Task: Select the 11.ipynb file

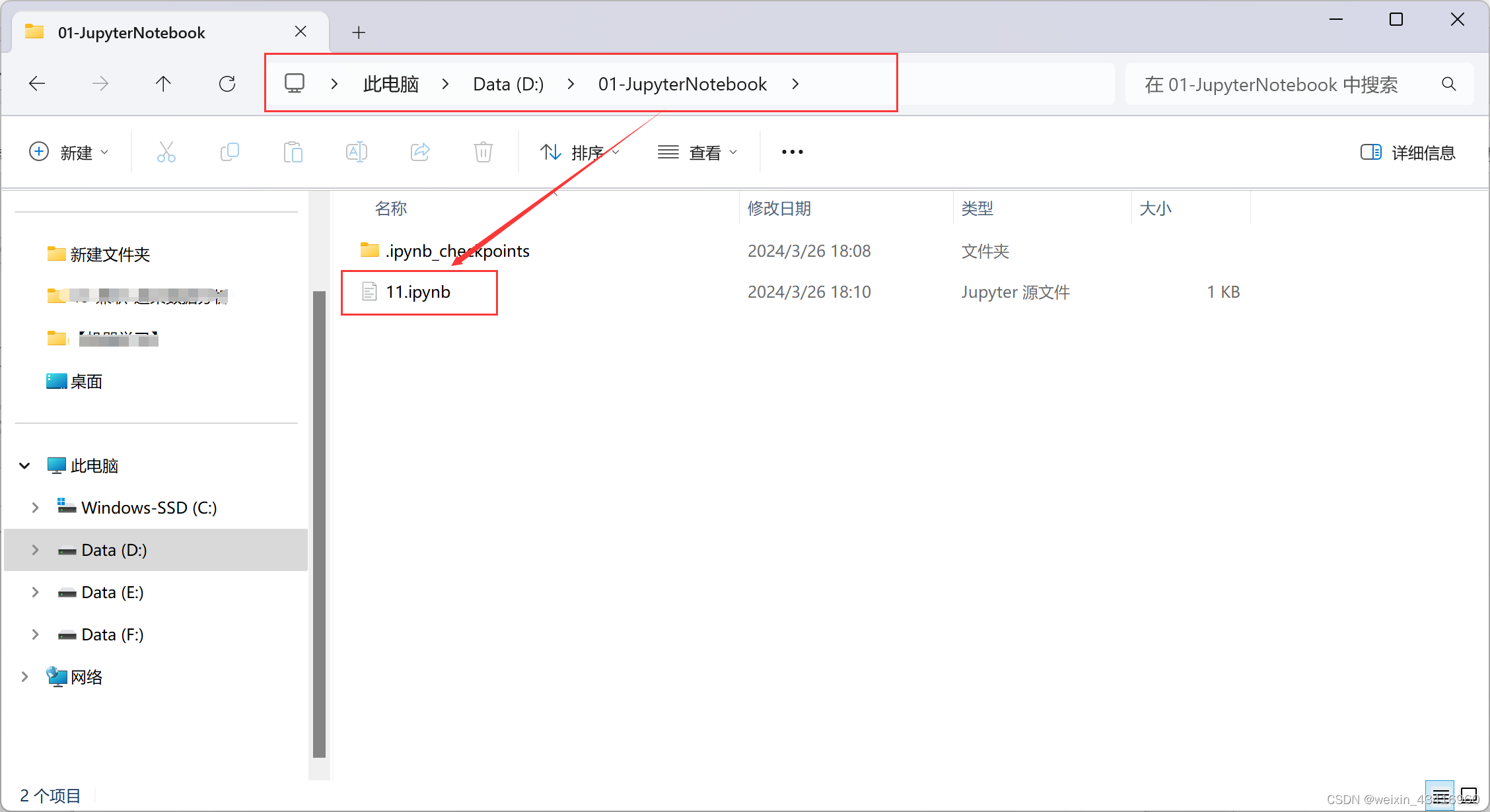Action: point(418,292)
